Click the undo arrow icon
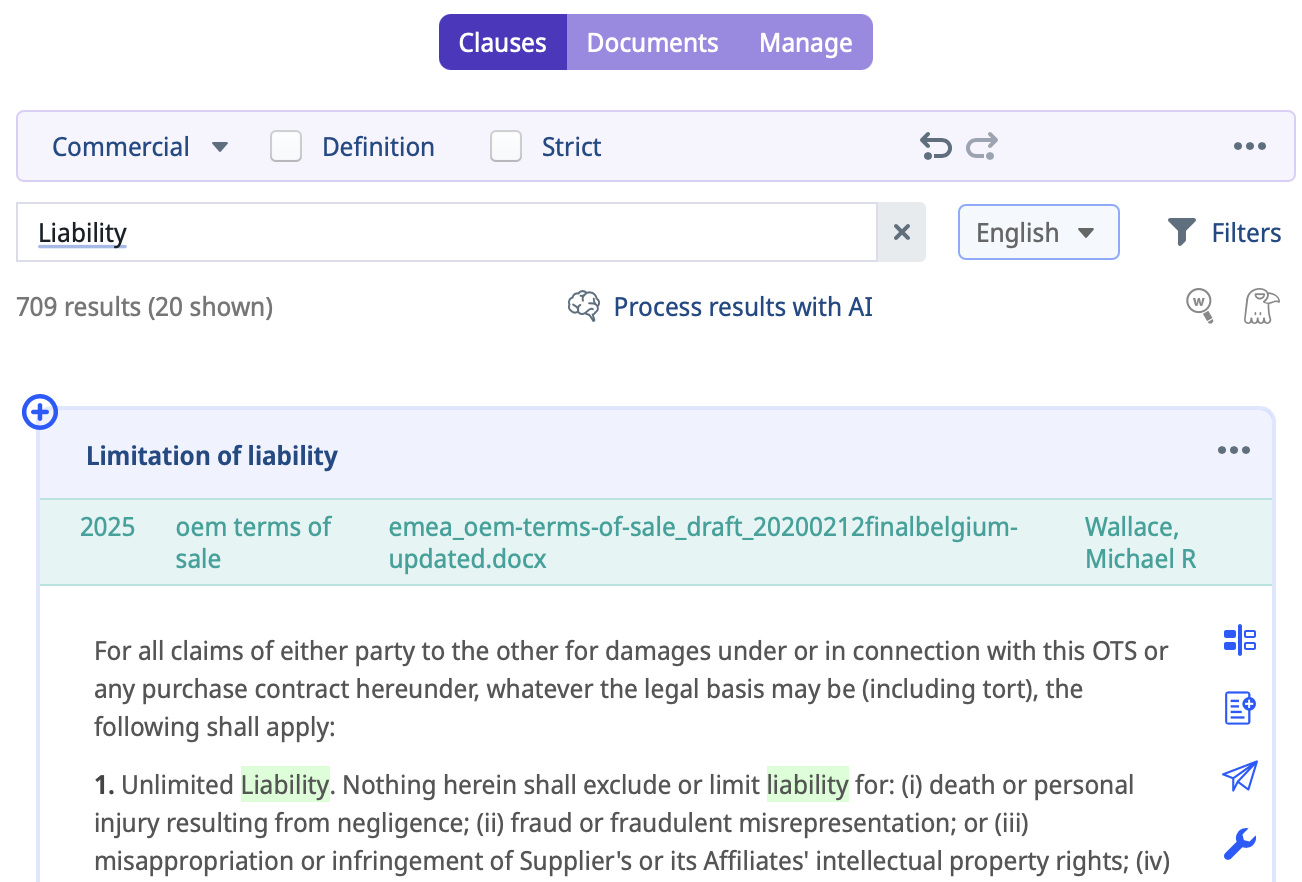1302x882 pixels. (935, 148)
